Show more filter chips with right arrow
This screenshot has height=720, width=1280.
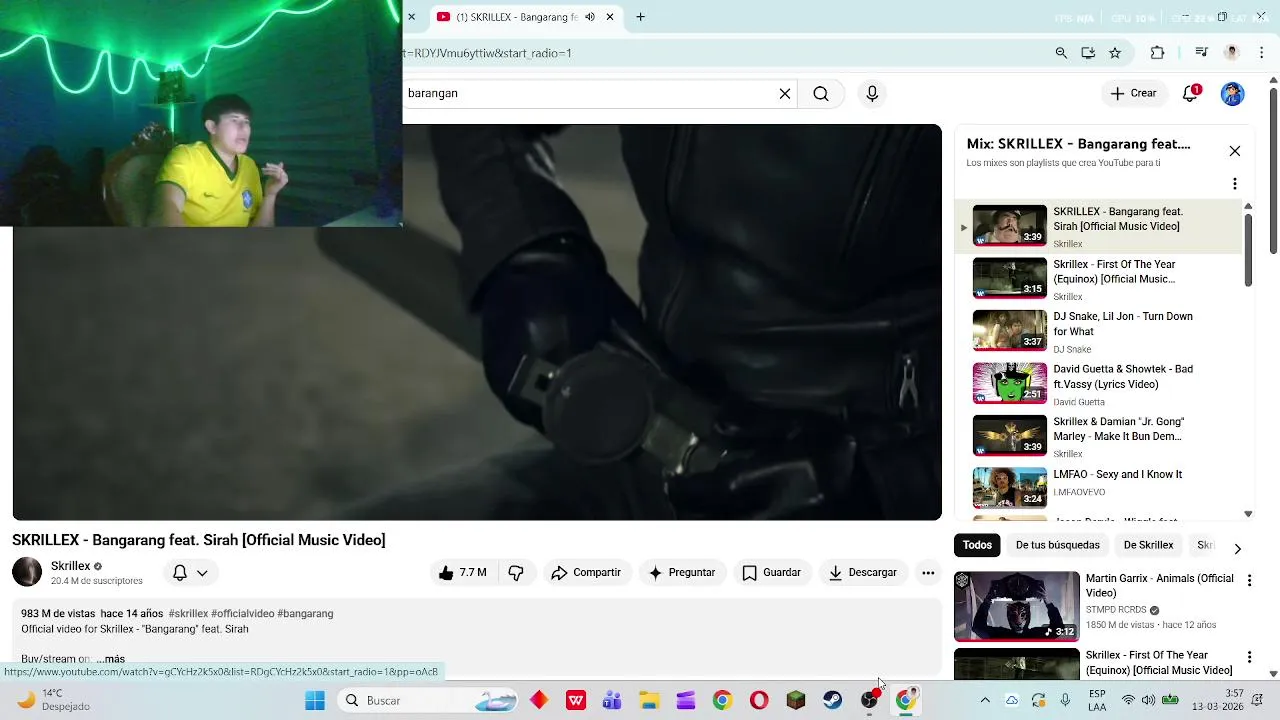tap(1237, 548)
